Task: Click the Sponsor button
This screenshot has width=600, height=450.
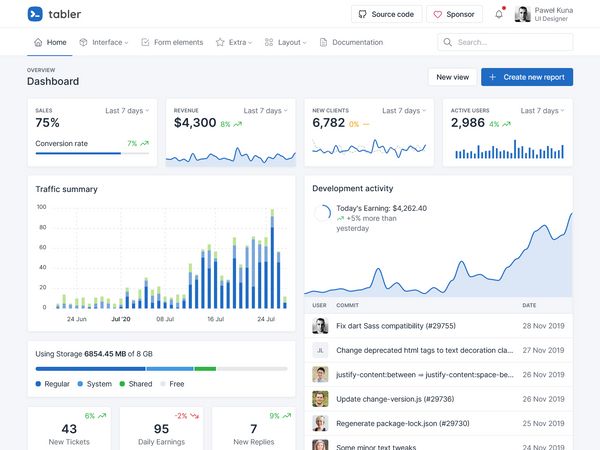Action: tap(455, 15)
